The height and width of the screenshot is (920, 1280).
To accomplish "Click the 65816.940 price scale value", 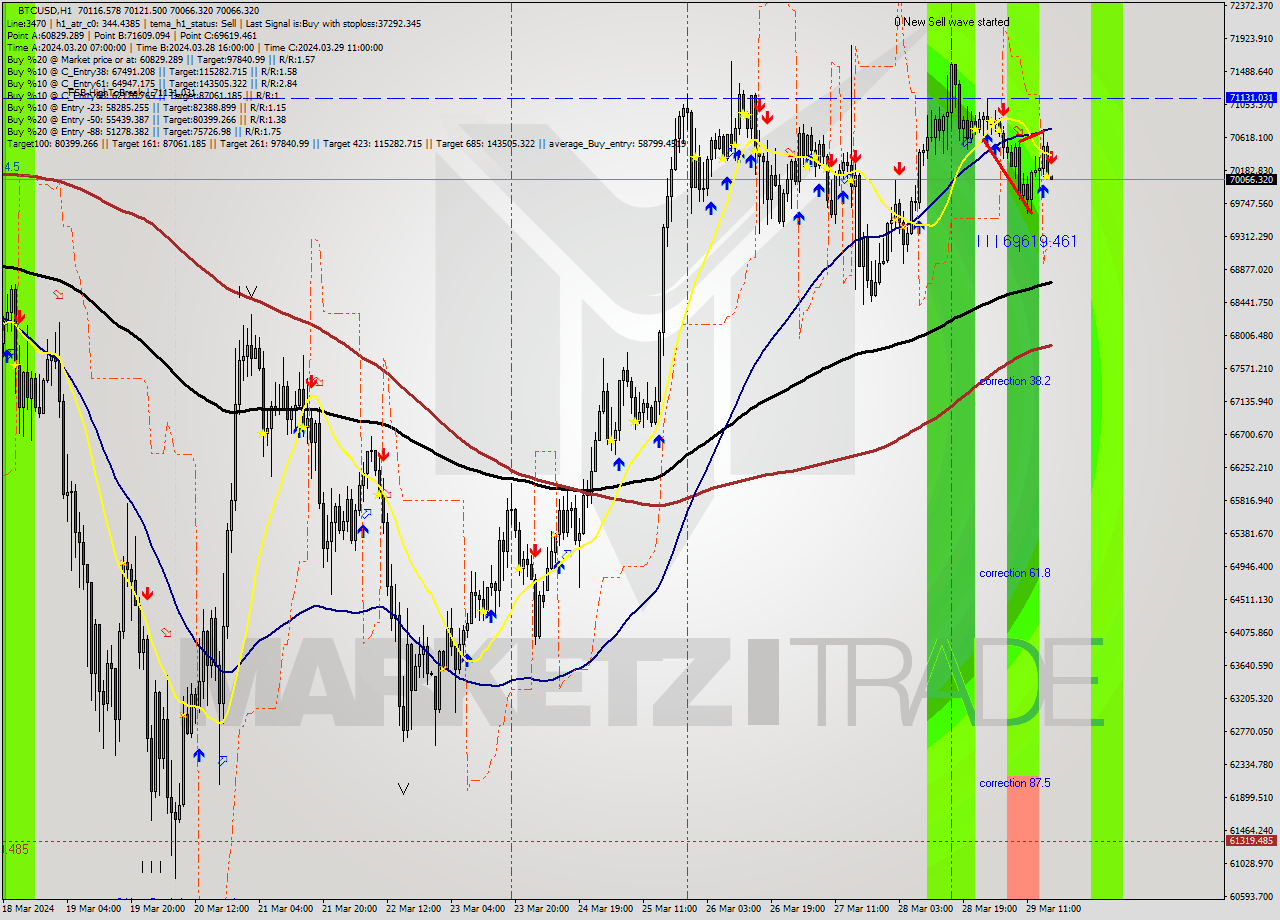I will [x=1250, y=501].
